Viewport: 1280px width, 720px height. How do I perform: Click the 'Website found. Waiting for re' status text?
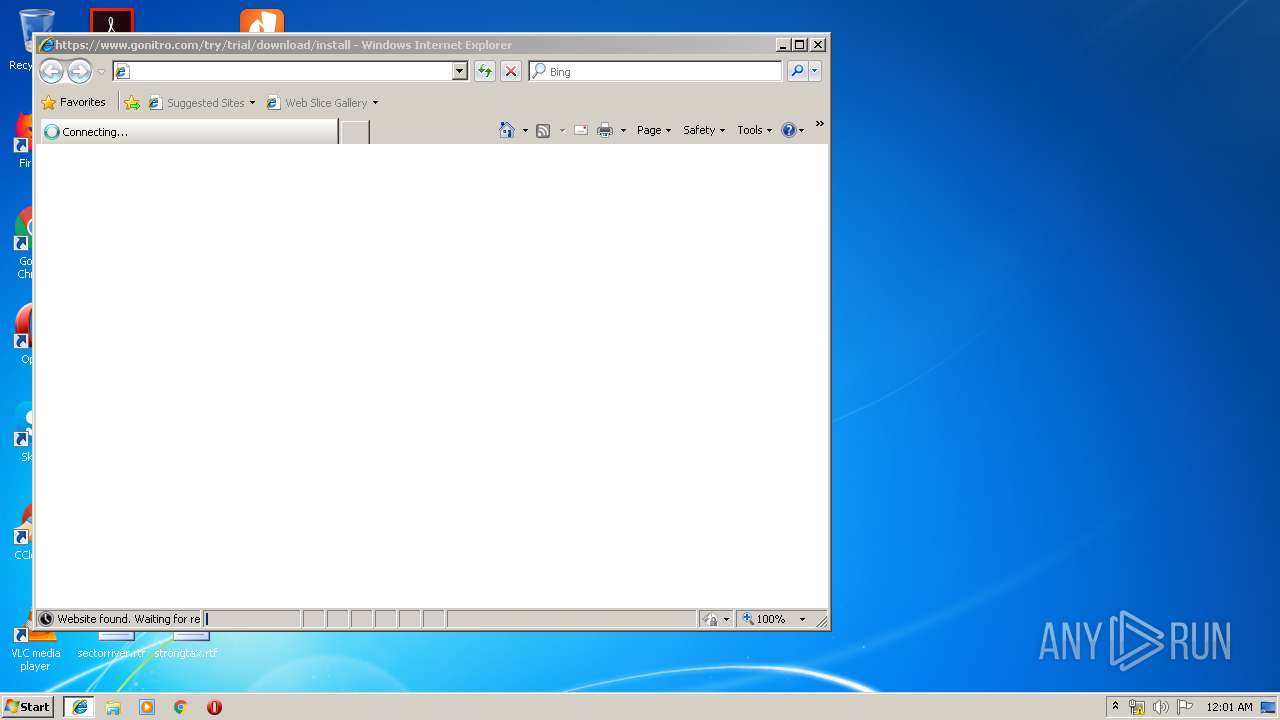pos(128,619)
